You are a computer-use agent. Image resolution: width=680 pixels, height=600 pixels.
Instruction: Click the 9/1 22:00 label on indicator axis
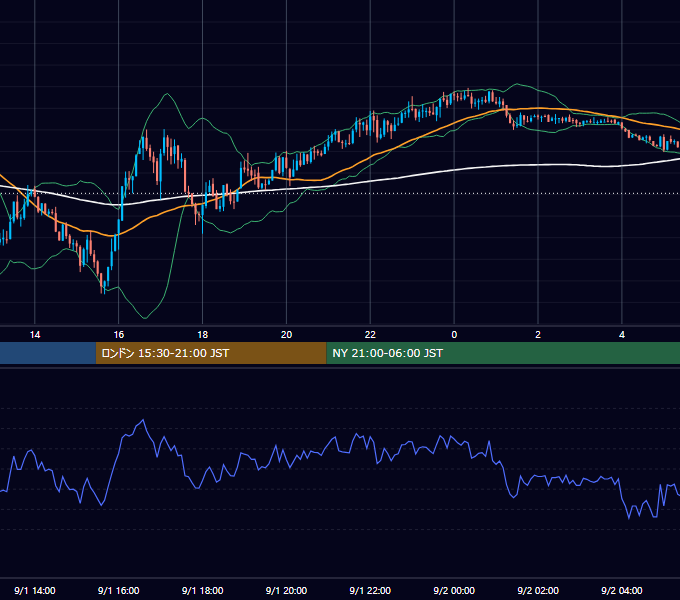pyautogui.click(x=370, y=590)
